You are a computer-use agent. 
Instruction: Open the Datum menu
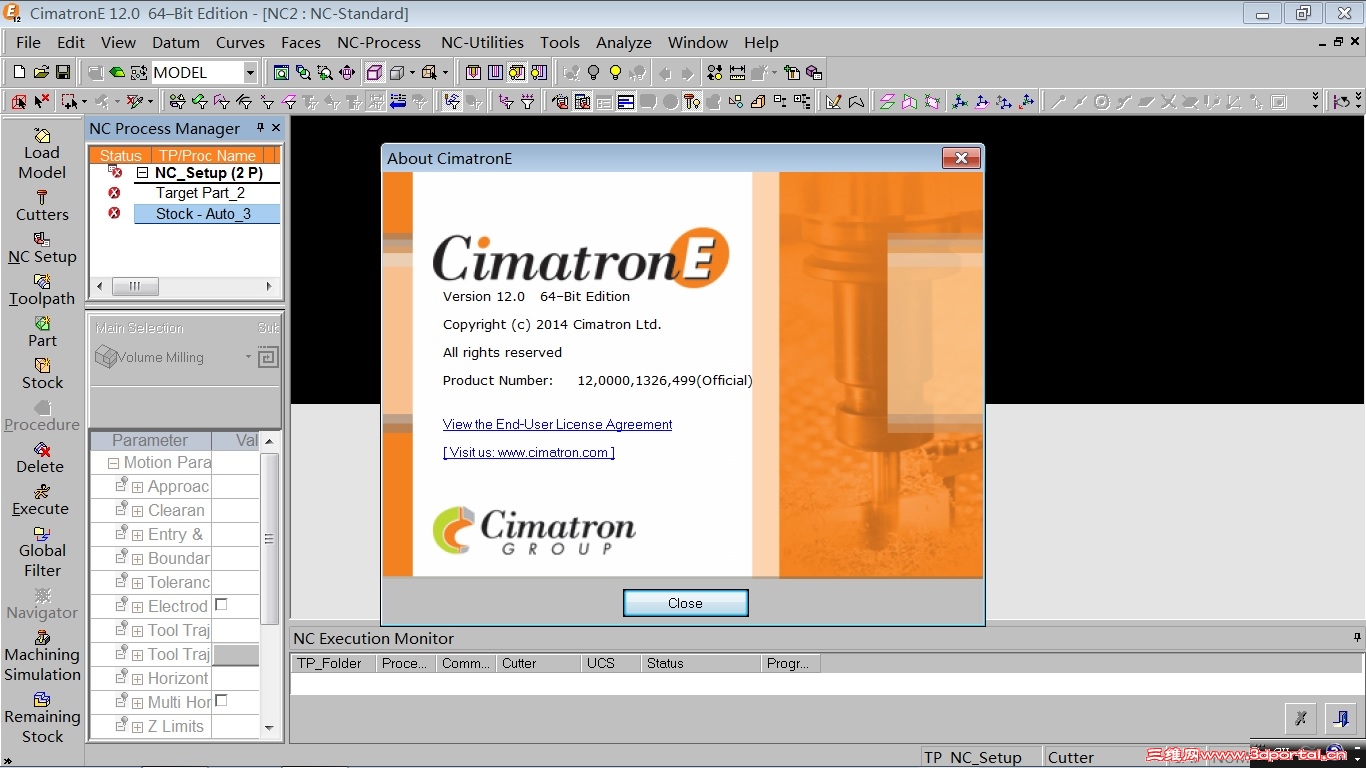coord(176,42)
